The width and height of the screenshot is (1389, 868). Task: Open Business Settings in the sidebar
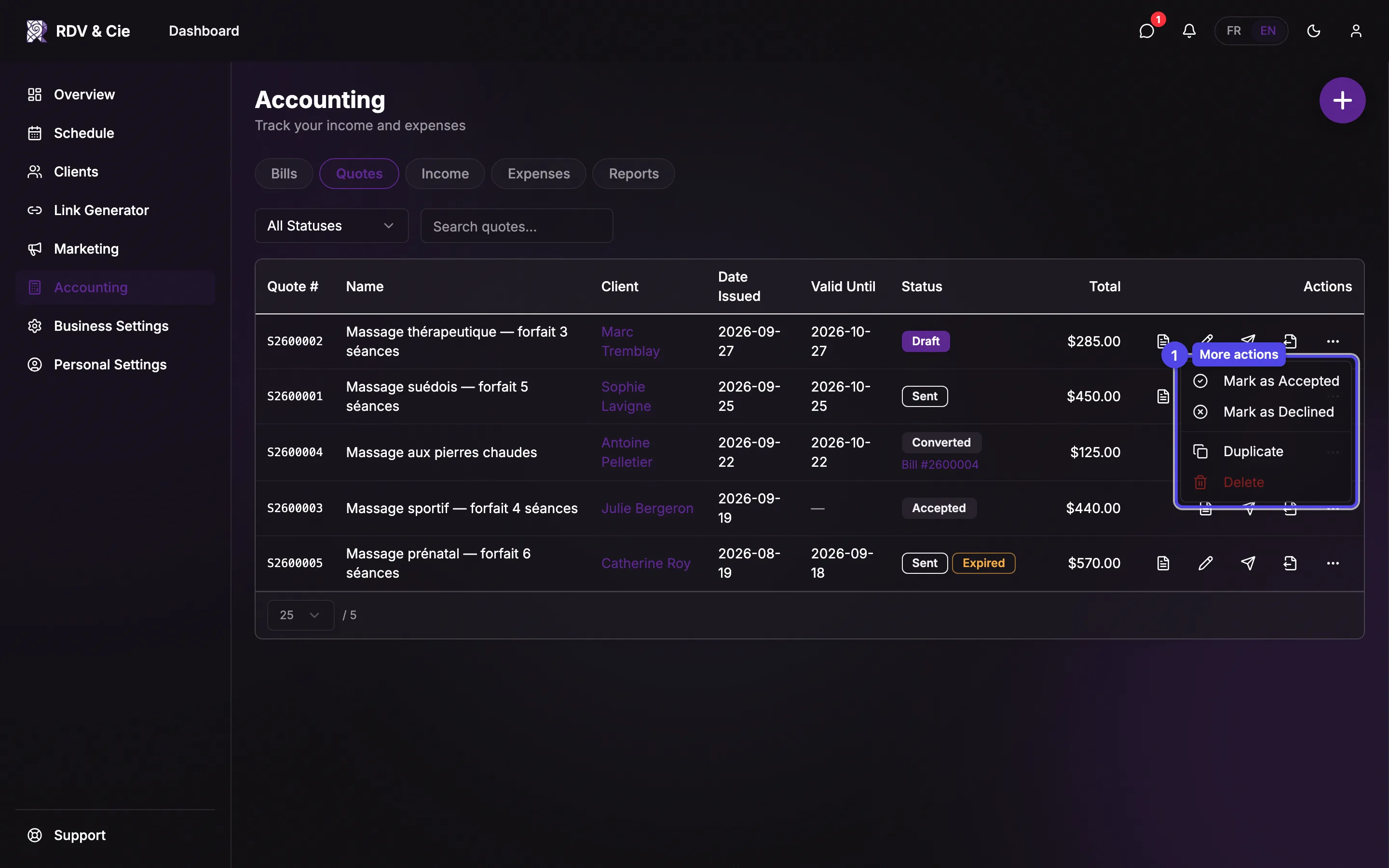pos(115,325)
